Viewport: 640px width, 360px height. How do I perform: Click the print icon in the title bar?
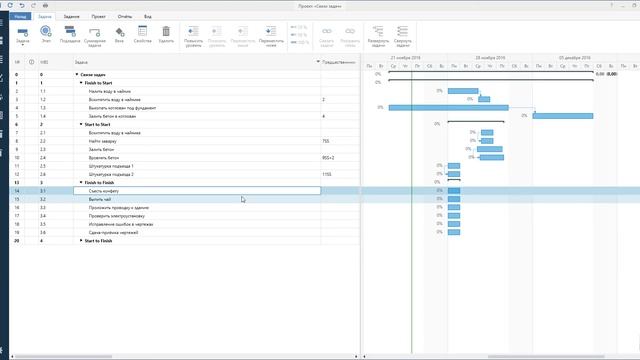45,5
